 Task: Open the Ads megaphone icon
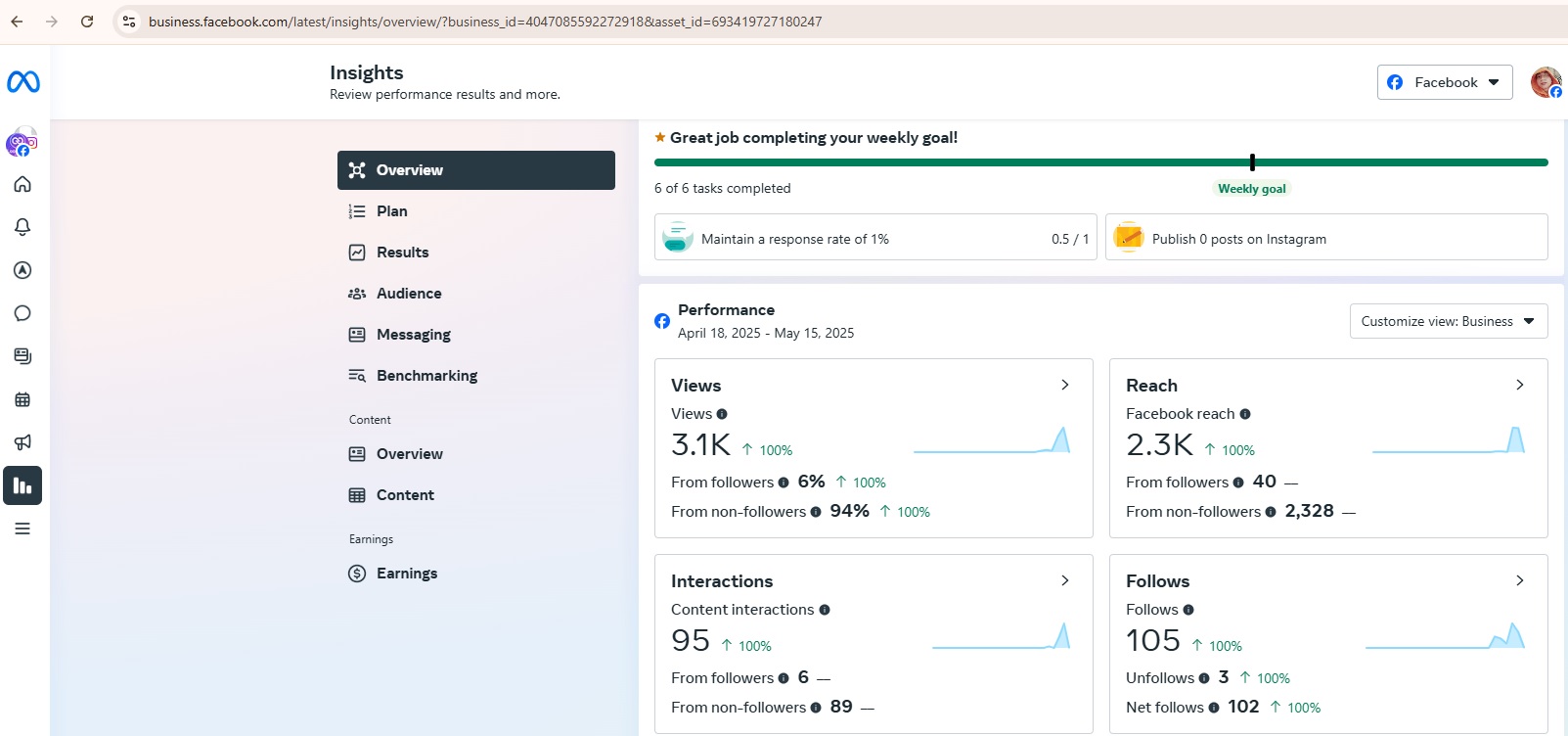22,442
